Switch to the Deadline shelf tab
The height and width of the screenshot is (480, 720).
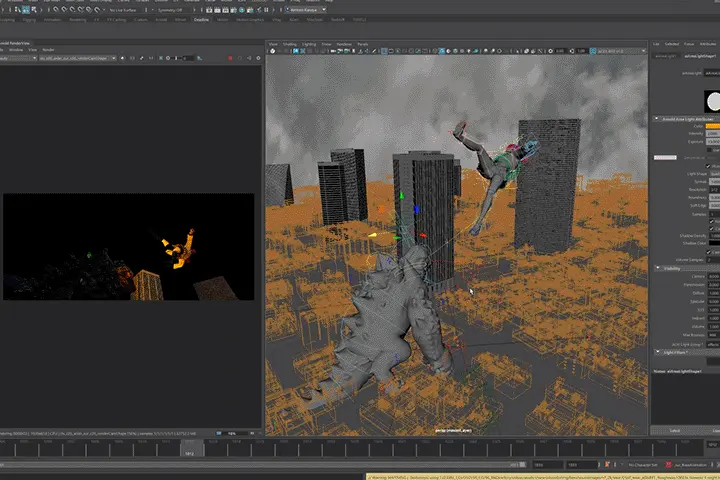tap(201, 20)
